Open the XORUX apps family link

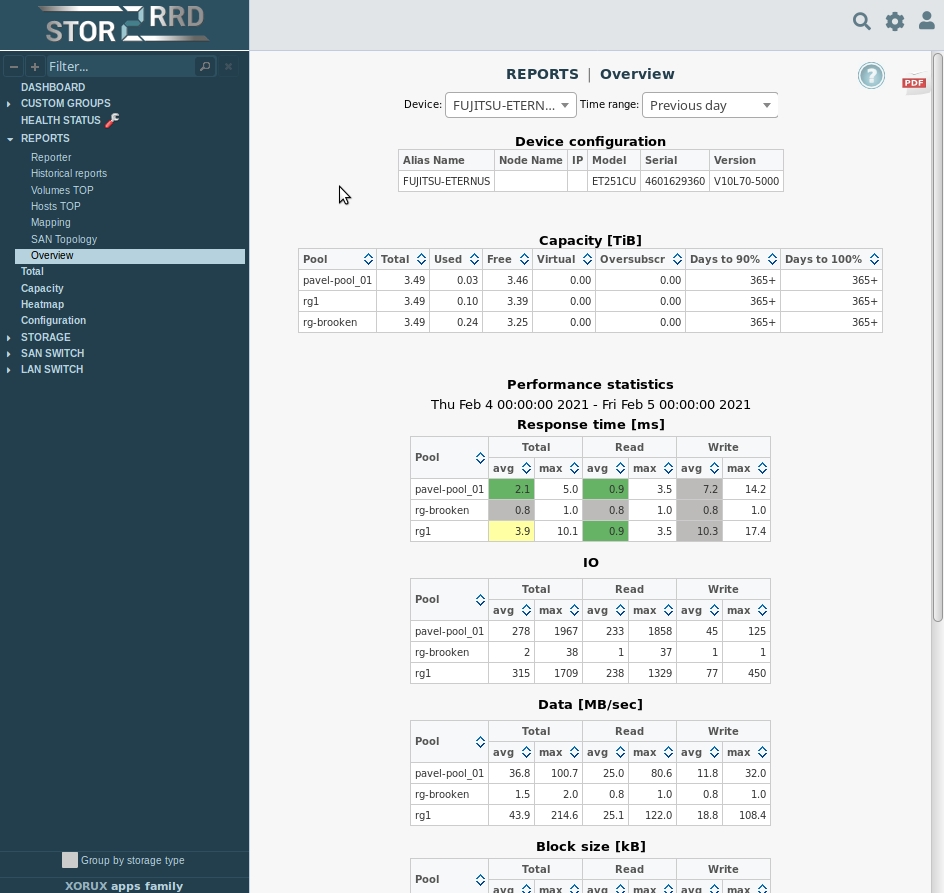pyautogui.click(x=124, y=885)
